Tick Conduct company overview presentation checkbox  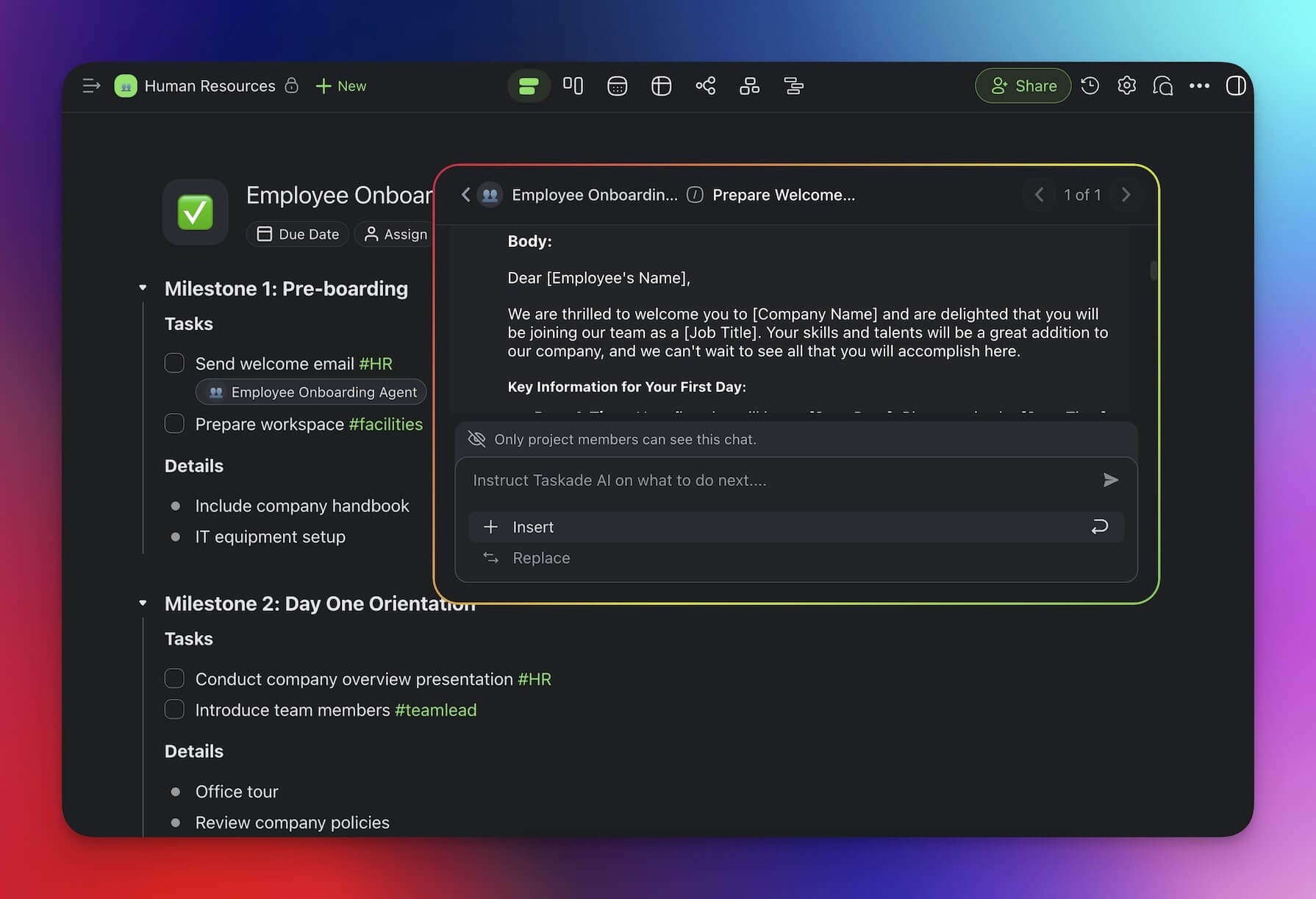pyautogui.click(x=174, y=678)
